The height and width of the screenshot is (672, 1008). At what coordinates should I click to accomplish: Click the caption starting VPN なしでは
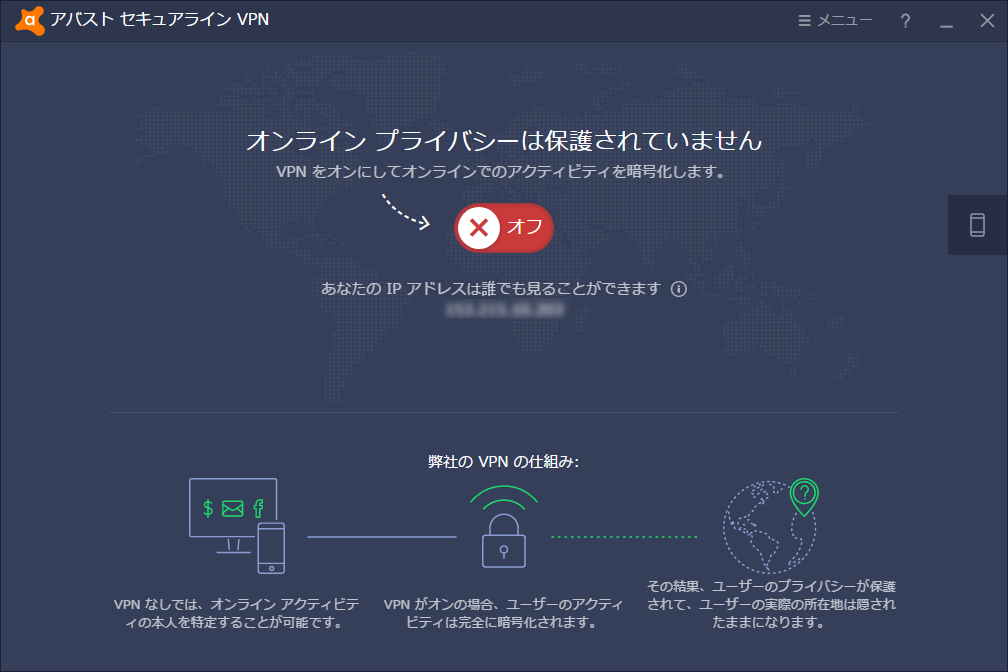237,613
